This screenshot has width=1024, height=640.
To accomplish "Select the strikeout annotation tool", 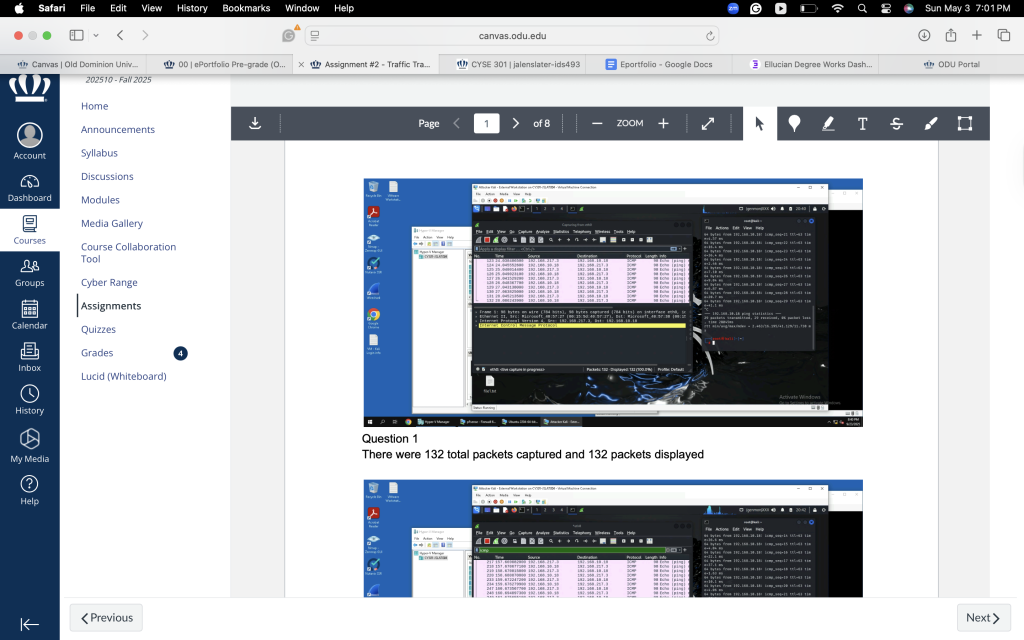I will (x=897, y=123).
